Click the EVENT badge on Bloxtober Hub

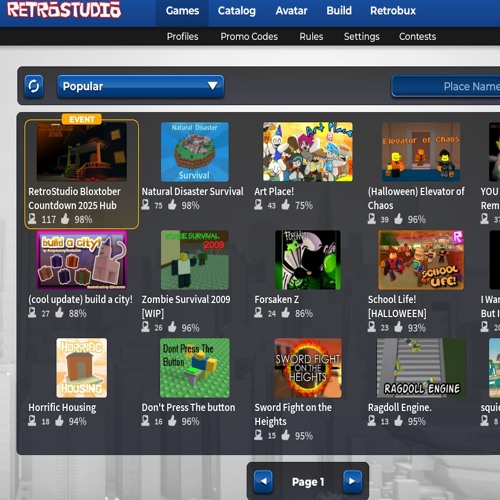pyautogui.click(x=82, y=119)
